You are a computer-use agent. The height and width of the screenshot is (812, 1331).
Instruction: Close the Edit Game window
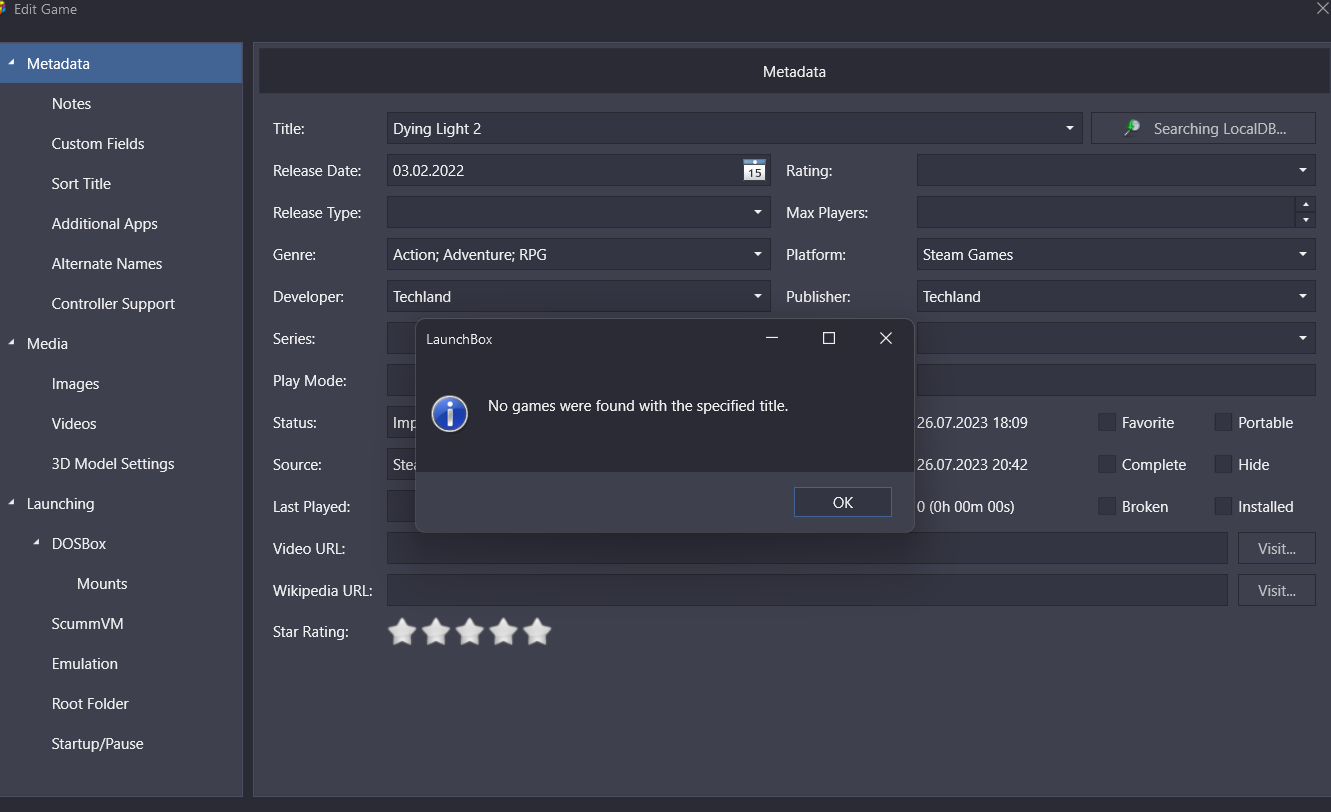(1321, 8)
